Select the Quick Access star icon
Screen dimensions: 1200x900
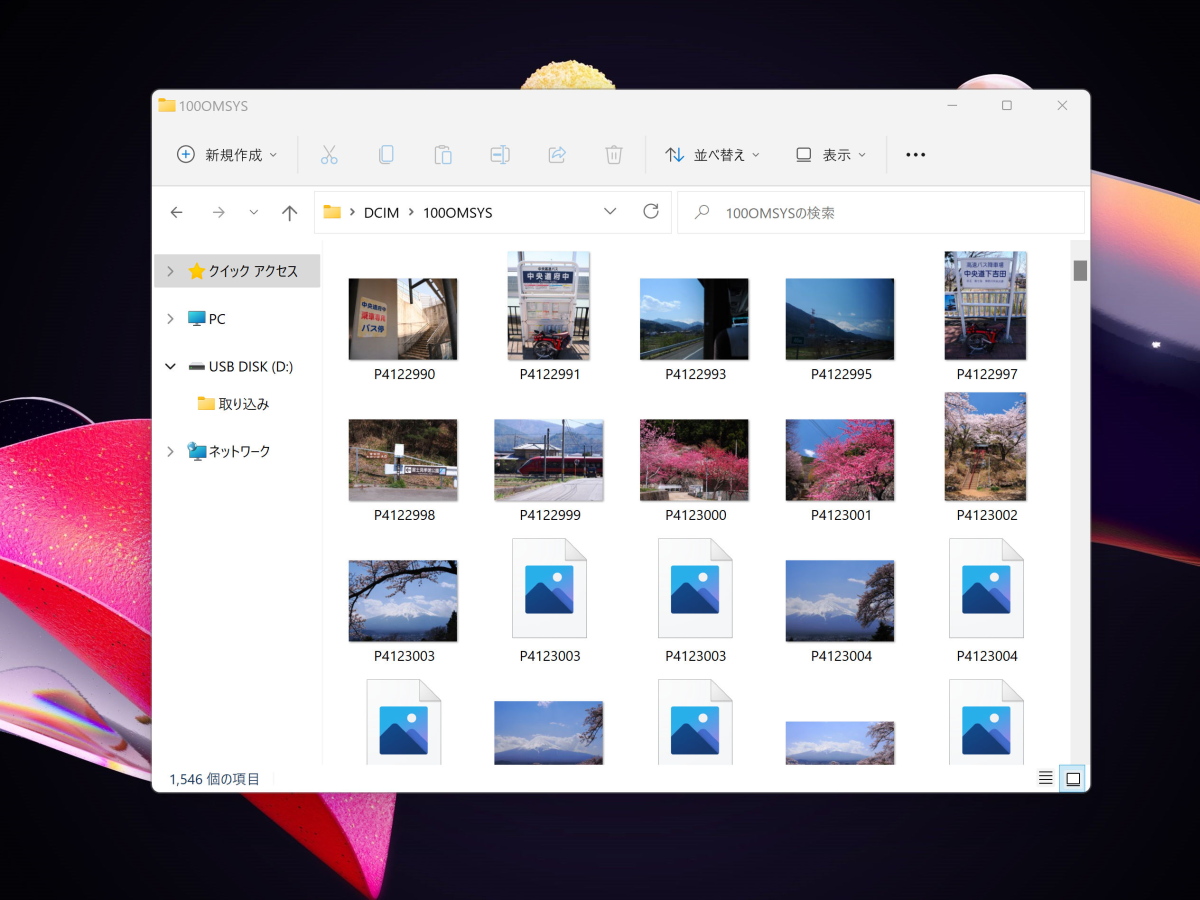(x=196, y=271)
